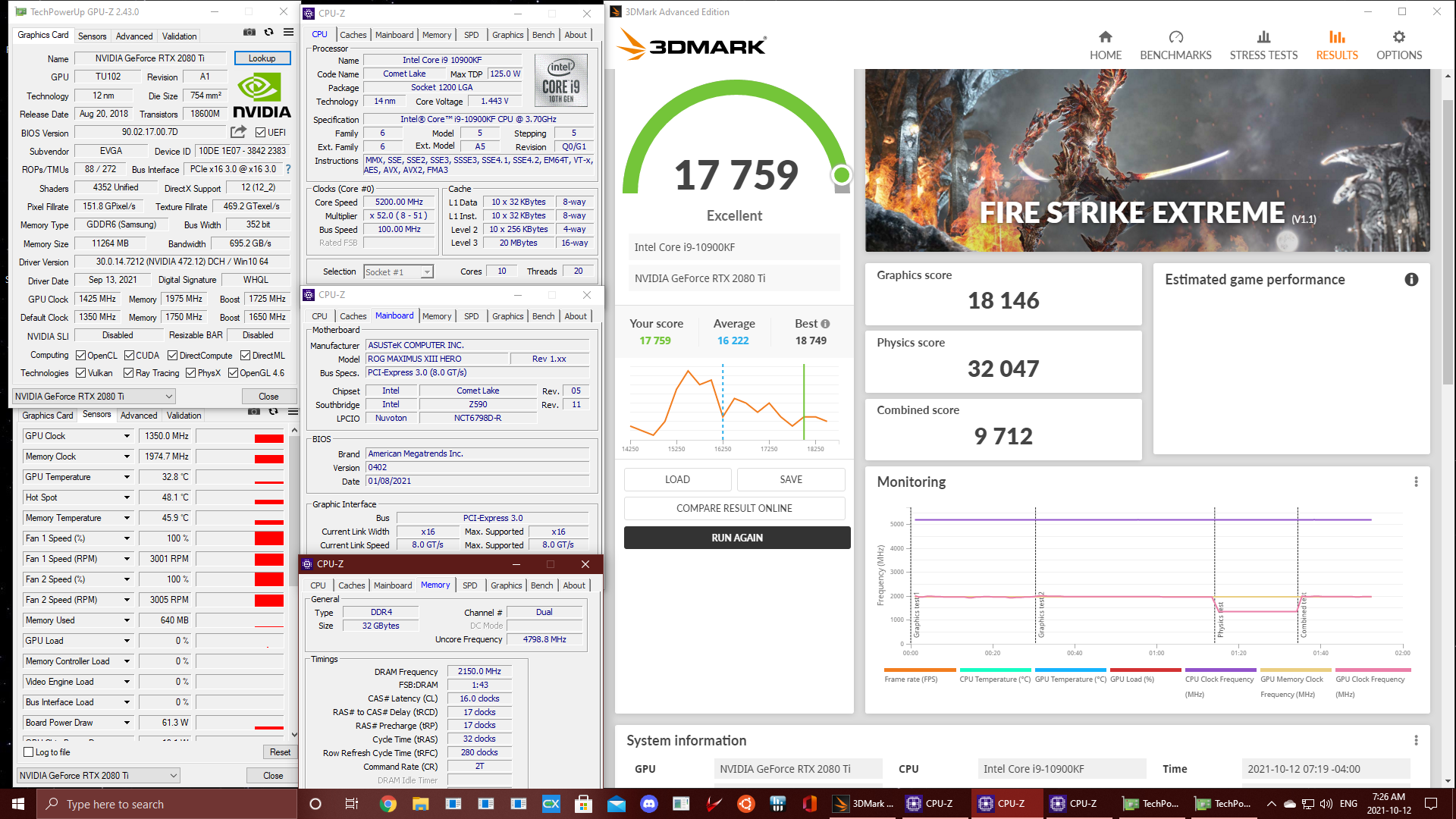Open 3DMark OPTIONS page
This screenshot has height=819, width=1456.
point(1399,45)
